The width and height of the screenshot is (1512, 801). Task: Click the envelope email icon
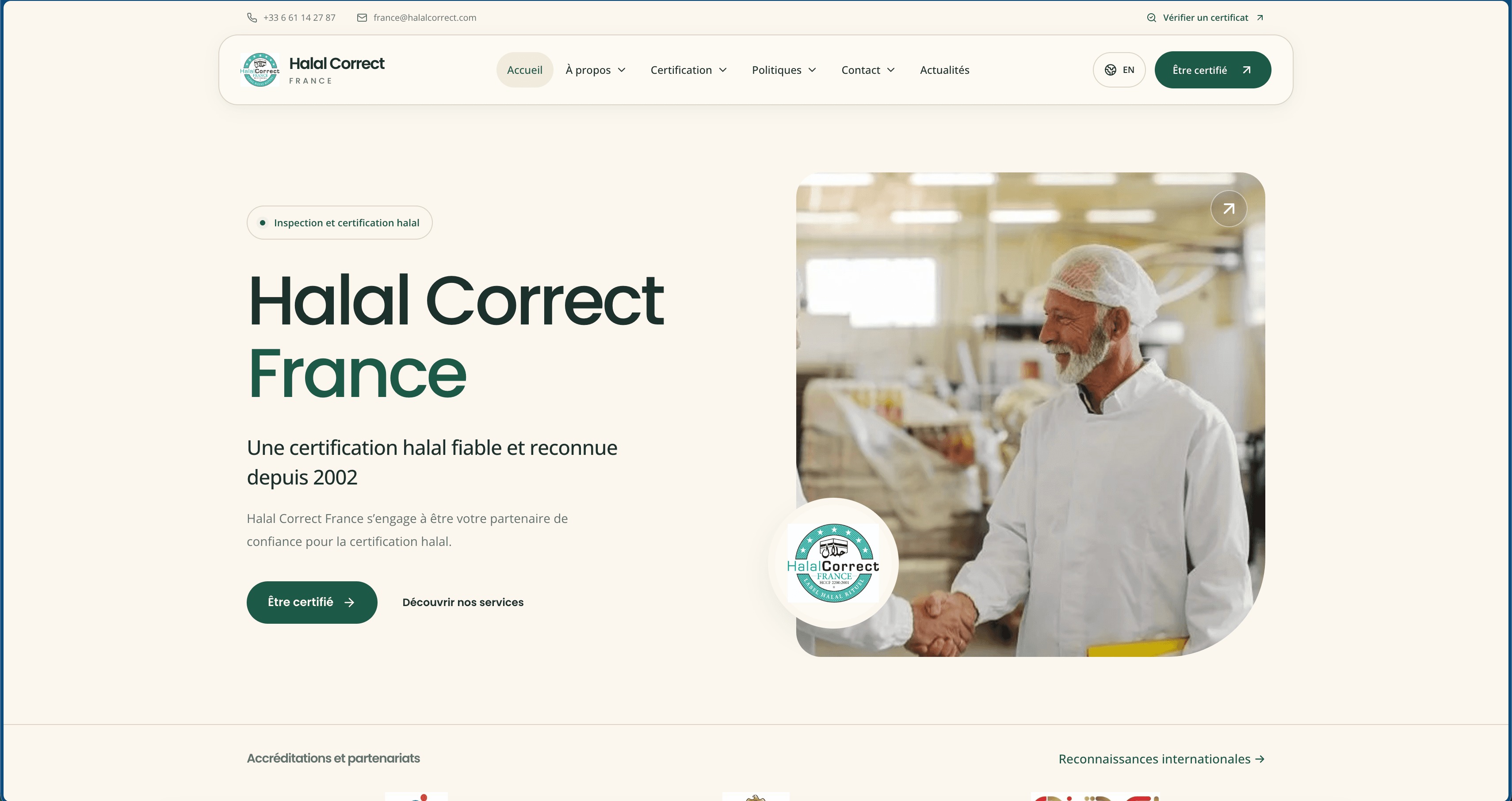[362, 18]
